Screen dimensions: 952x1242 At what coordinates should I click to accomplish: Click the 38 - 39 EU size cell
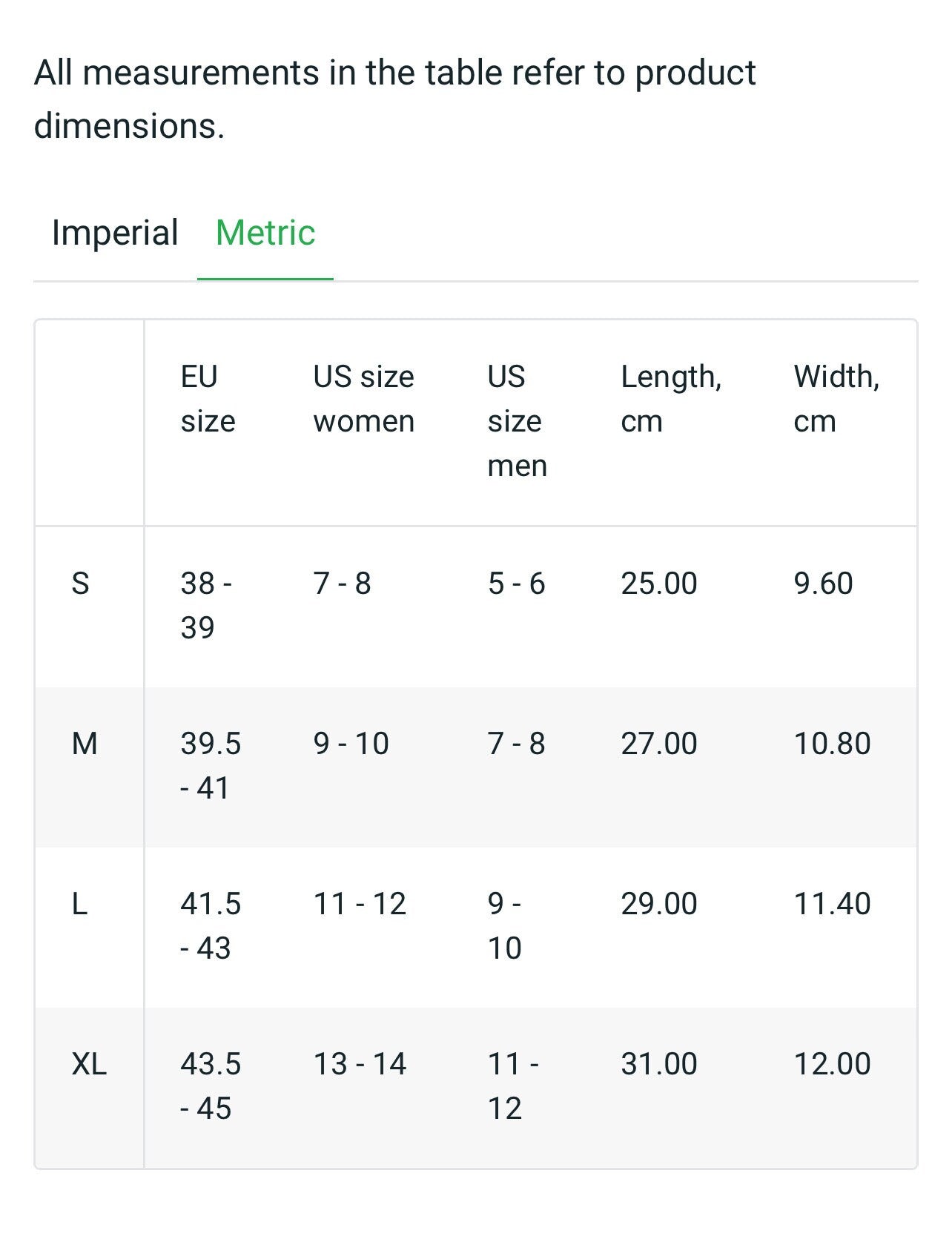click(206, 606)
